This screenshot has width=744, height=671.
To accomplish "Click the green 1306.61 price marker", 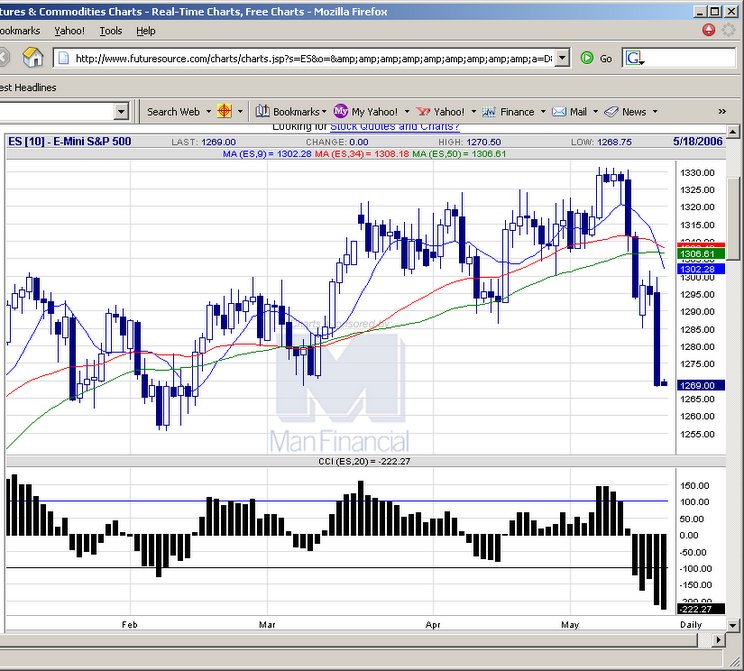I will tap(701, 254).
